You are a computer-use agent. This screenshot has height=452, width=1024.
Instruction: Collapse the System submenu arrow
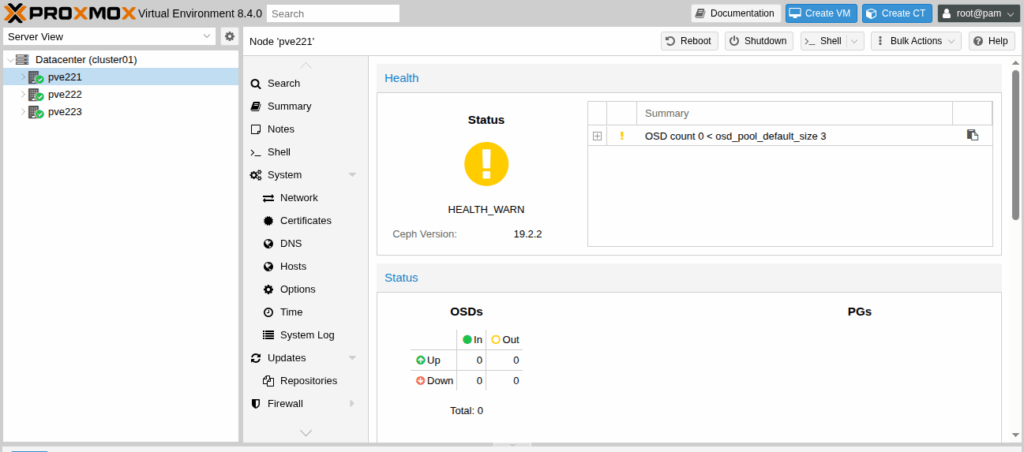pyautogui.click(x=353, y=175)
